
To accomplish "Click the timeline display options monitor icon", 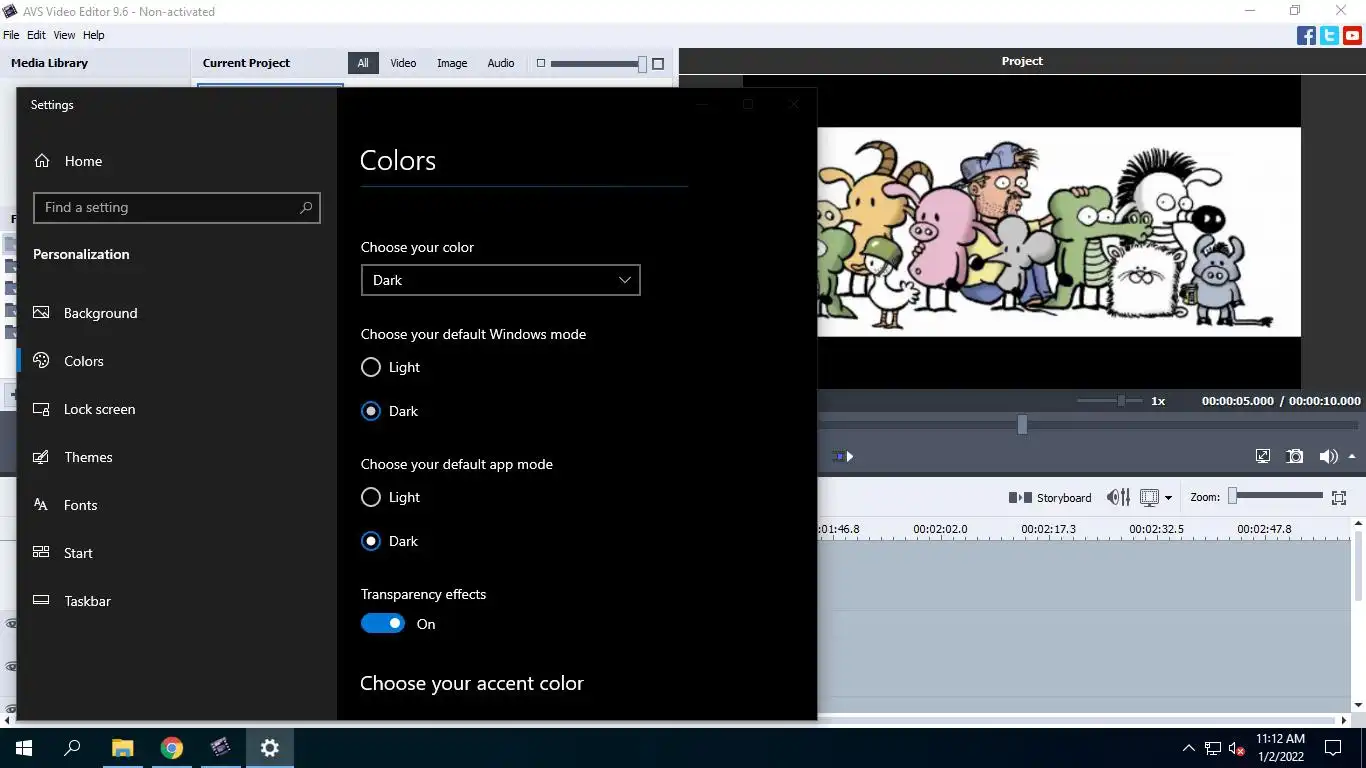I will tap(1149, 497).
